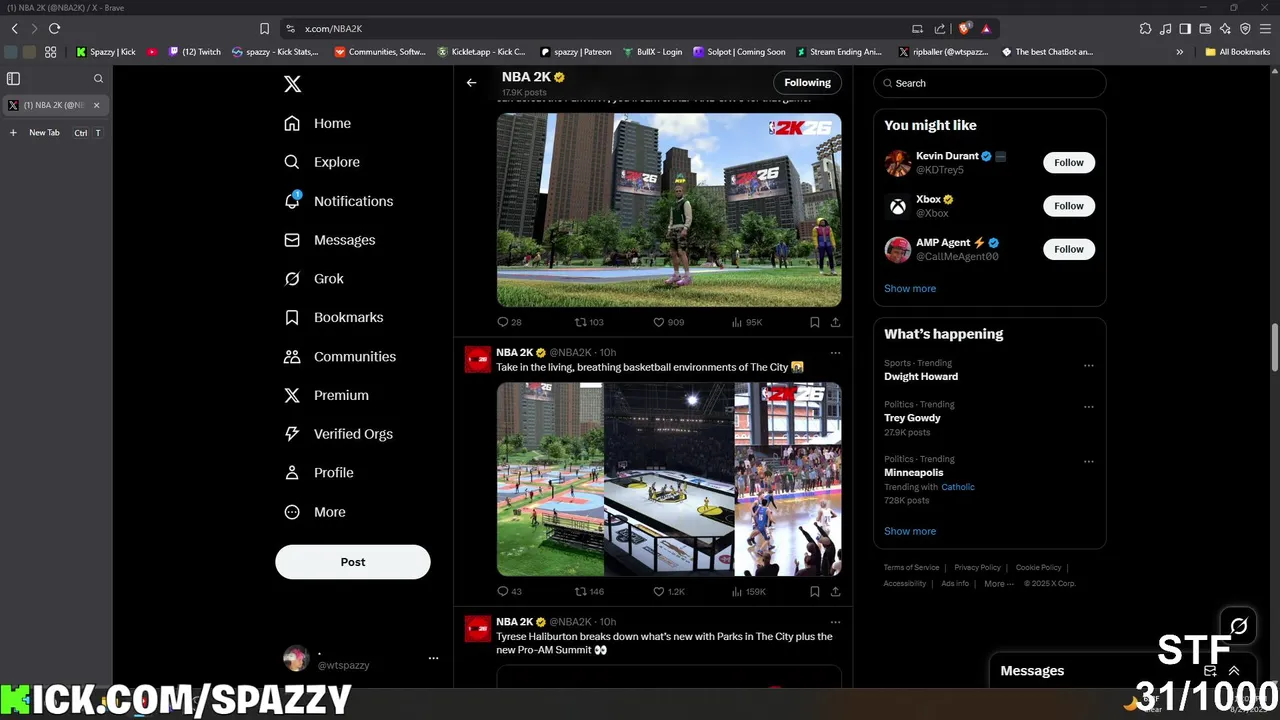Open Home from the sidebar
Viewport: 1280px width, 720px height.
click(x=317, y=123)
